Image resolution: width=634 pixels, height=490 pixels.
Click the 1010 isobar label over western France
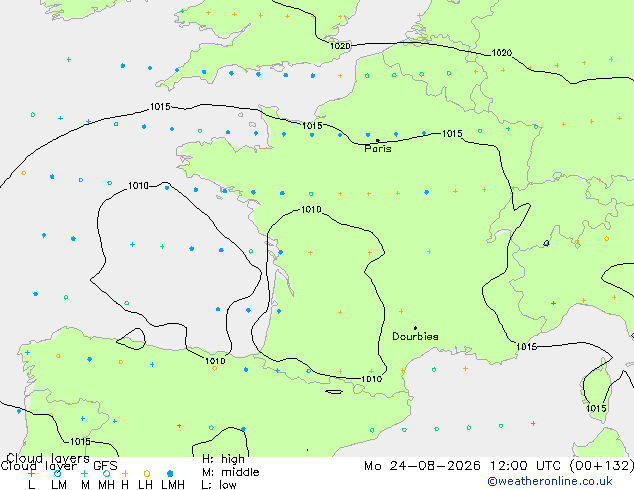point(311,209)
